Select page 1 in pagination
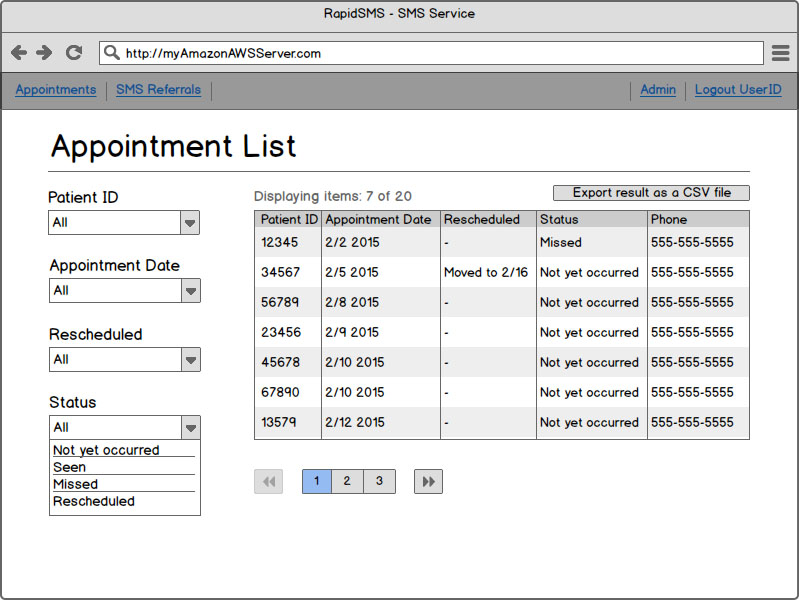The height and width of the screenshot is (600, 799). pos(316,481)
